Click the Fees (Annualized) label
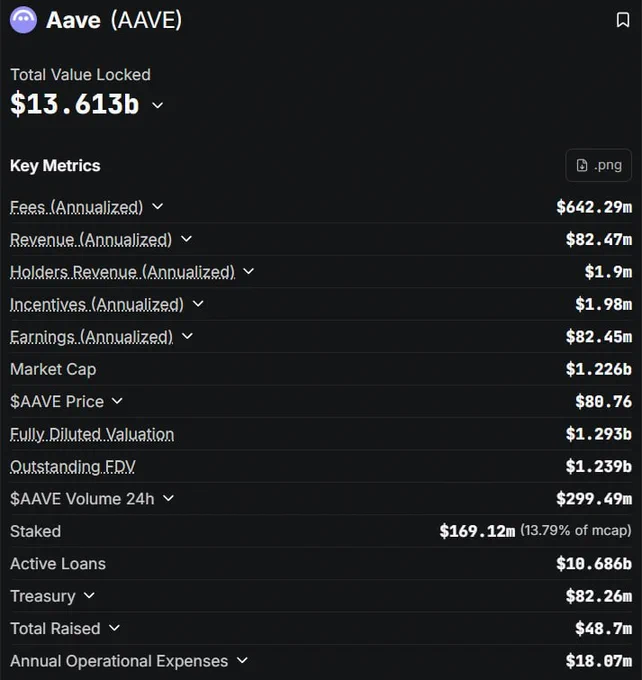This screenshot has height=680, width=642. 76,207
